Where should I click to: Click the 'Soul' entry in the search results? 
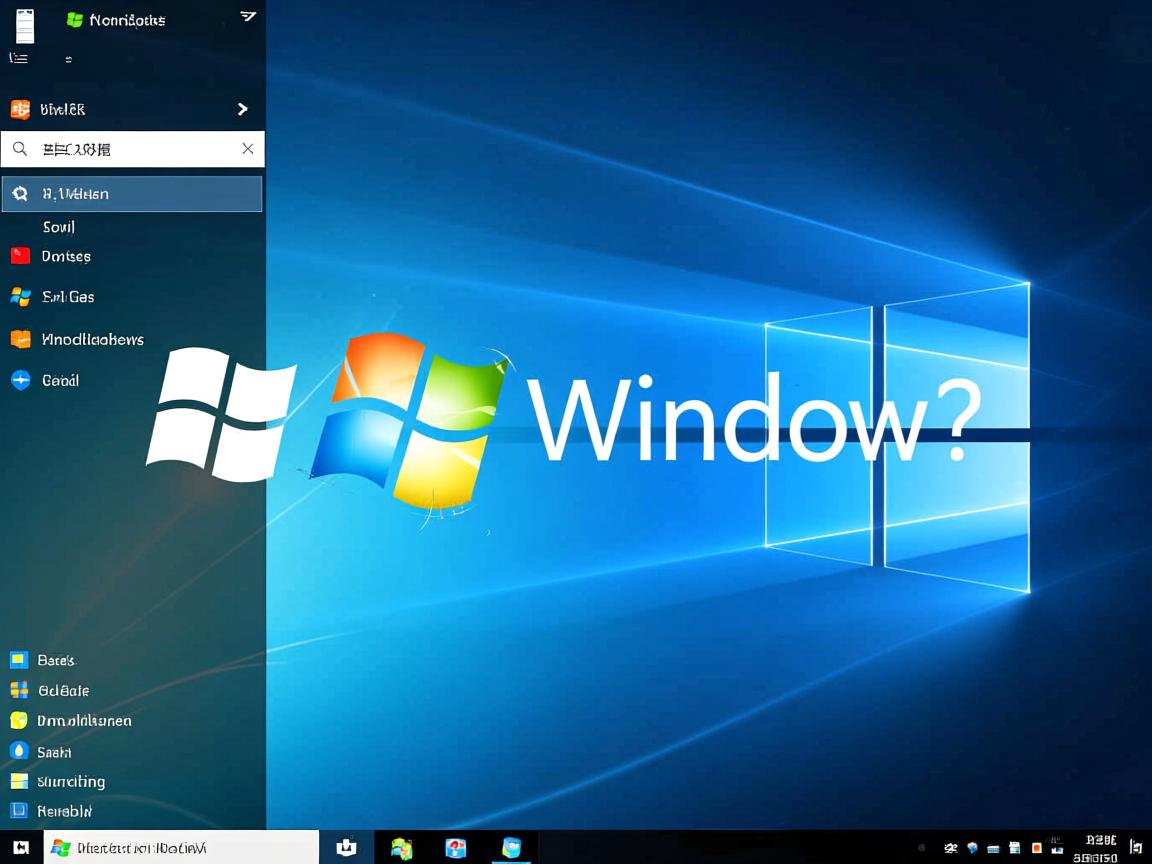57,227
